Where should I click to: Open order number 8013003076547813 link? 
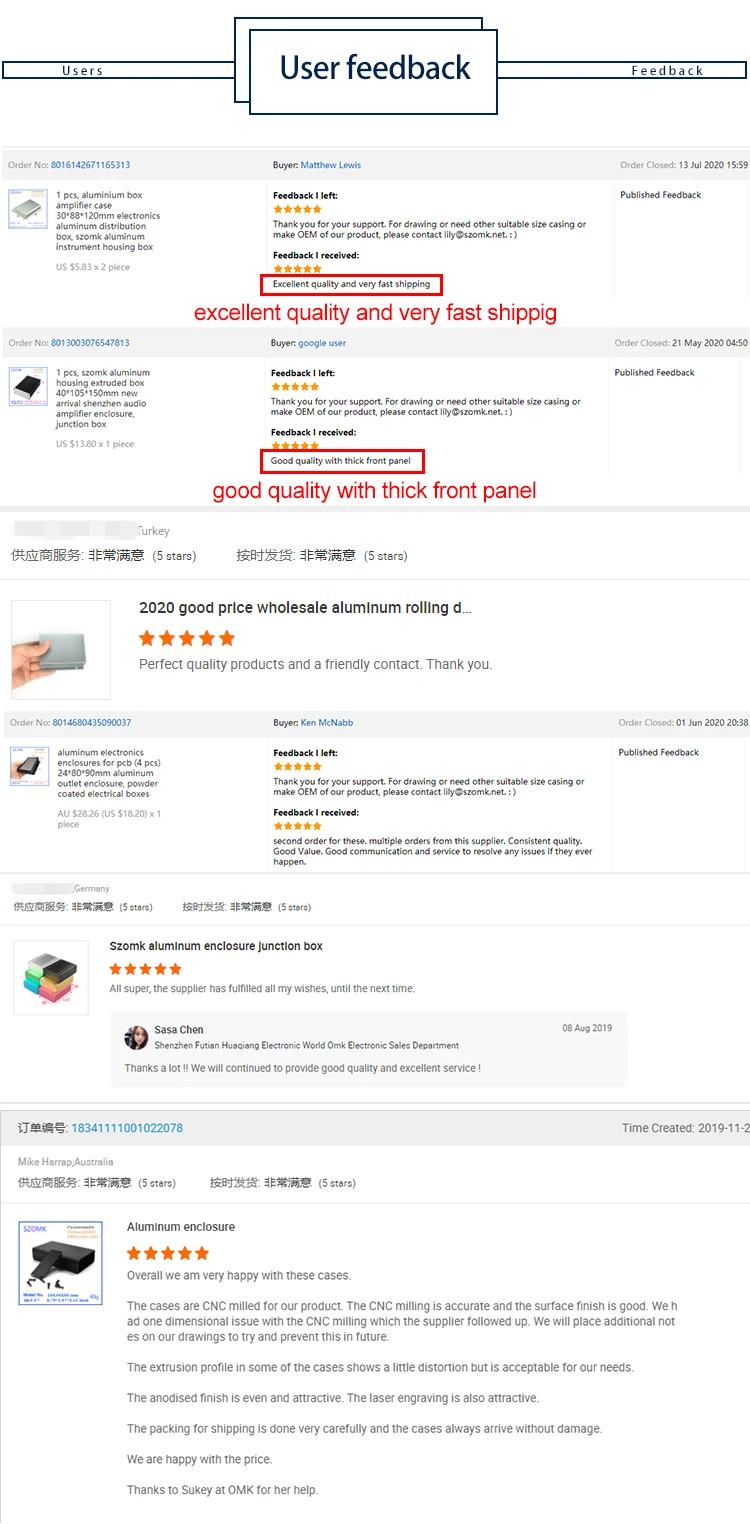point(90,343)
